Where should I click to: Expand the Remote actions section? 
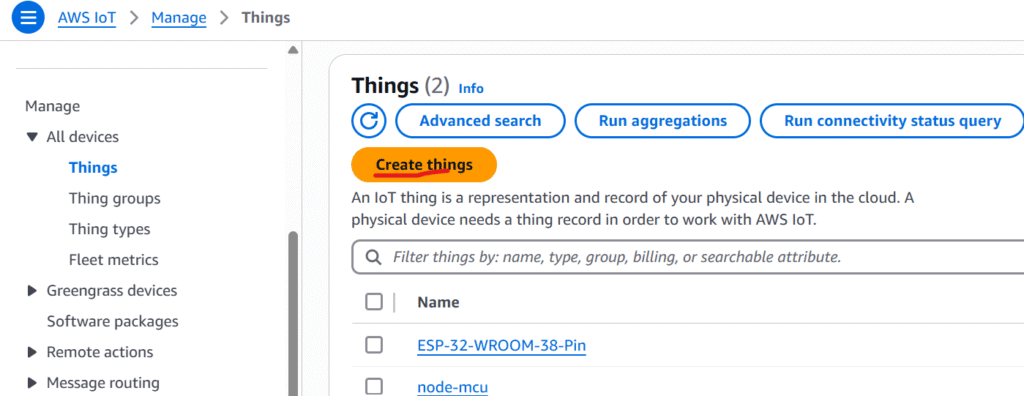pyautogui.click(x=31, y=352)
